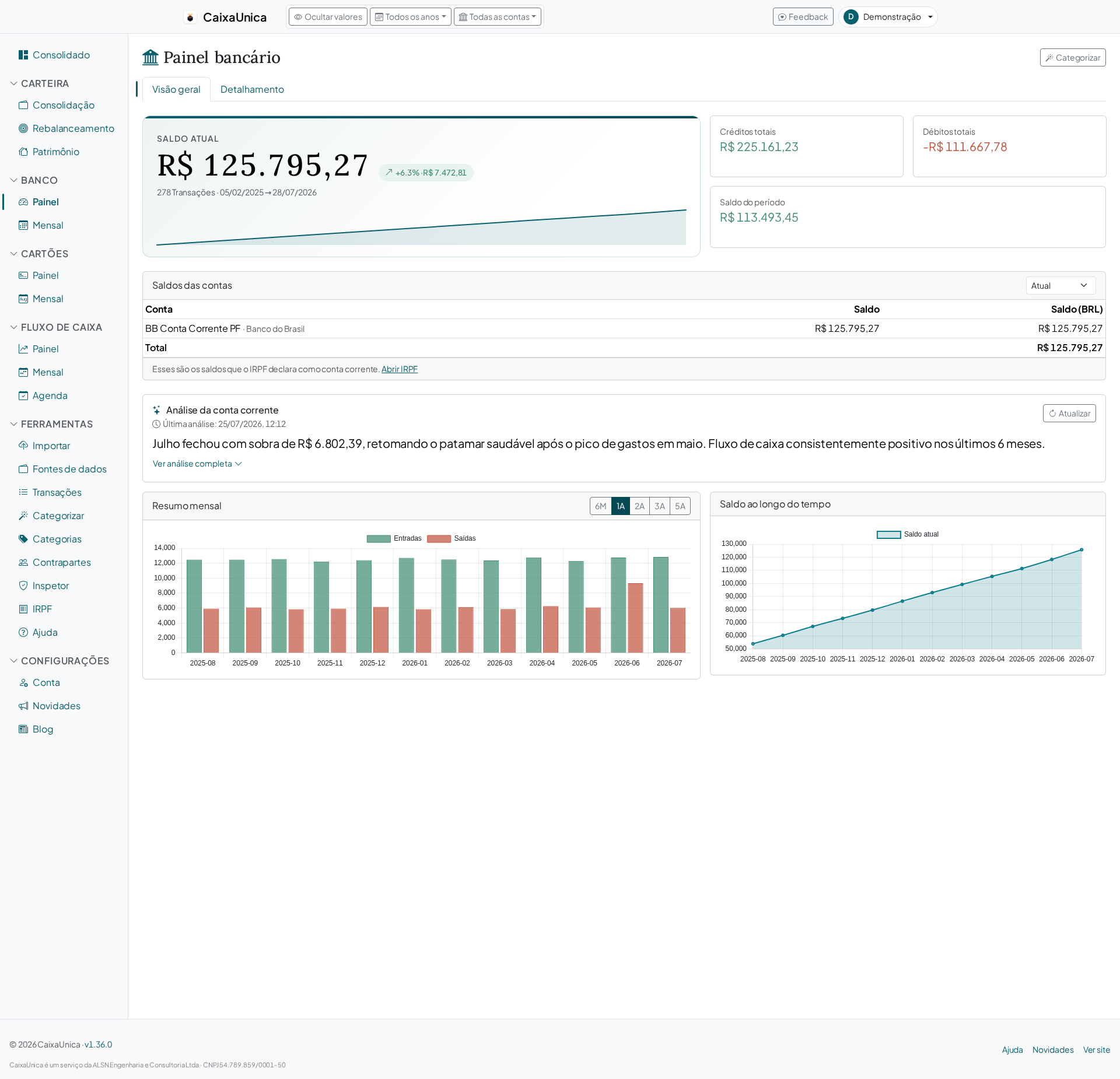Toggle Entradas series in chart legend

(x=394, y=538)
